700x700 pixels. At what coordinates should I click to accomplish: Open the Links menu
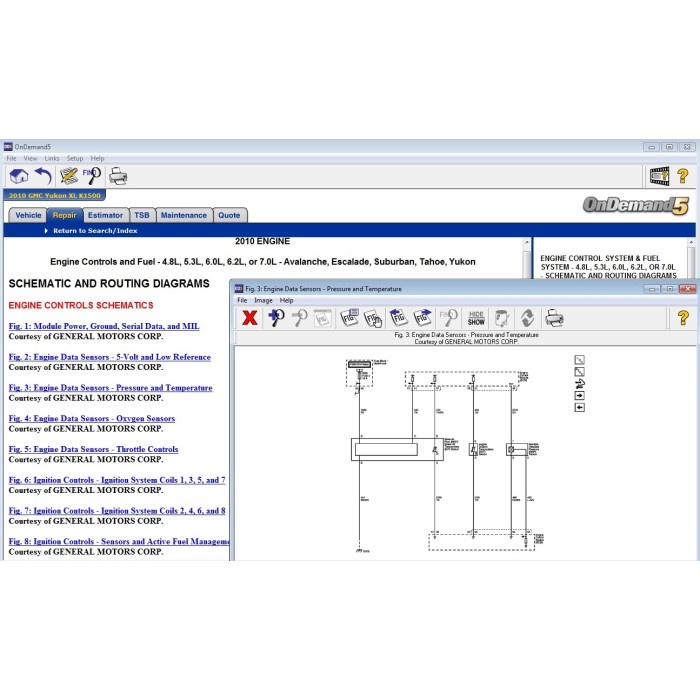pyautogui.click(x=52, y=158)
